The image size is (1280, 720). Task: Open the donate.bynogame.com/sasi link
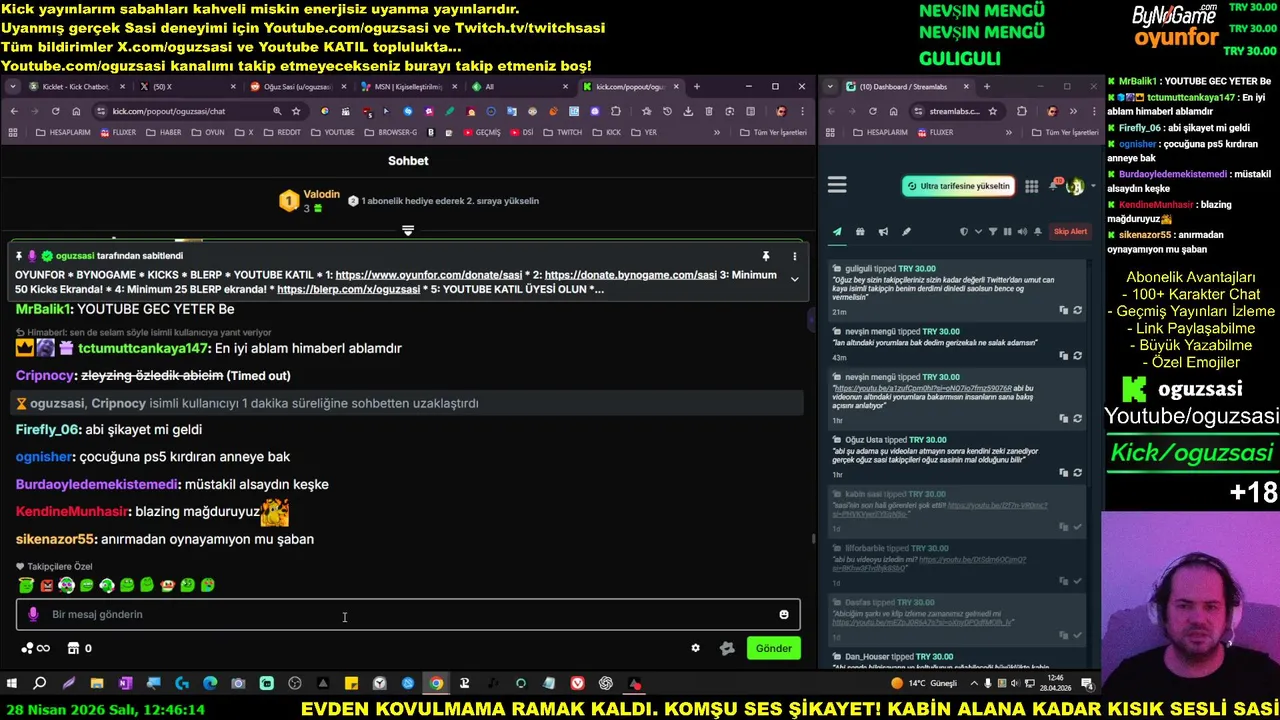(631, 275)
